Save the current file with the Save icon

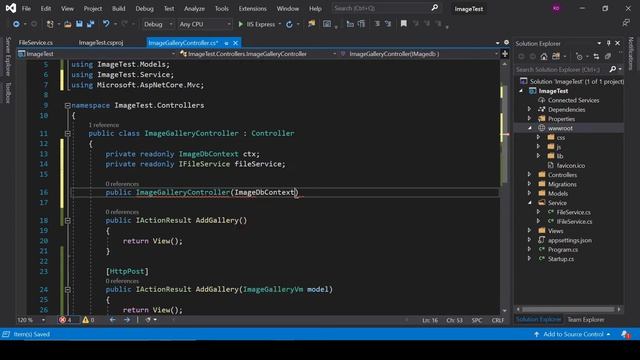coord(79,24)
